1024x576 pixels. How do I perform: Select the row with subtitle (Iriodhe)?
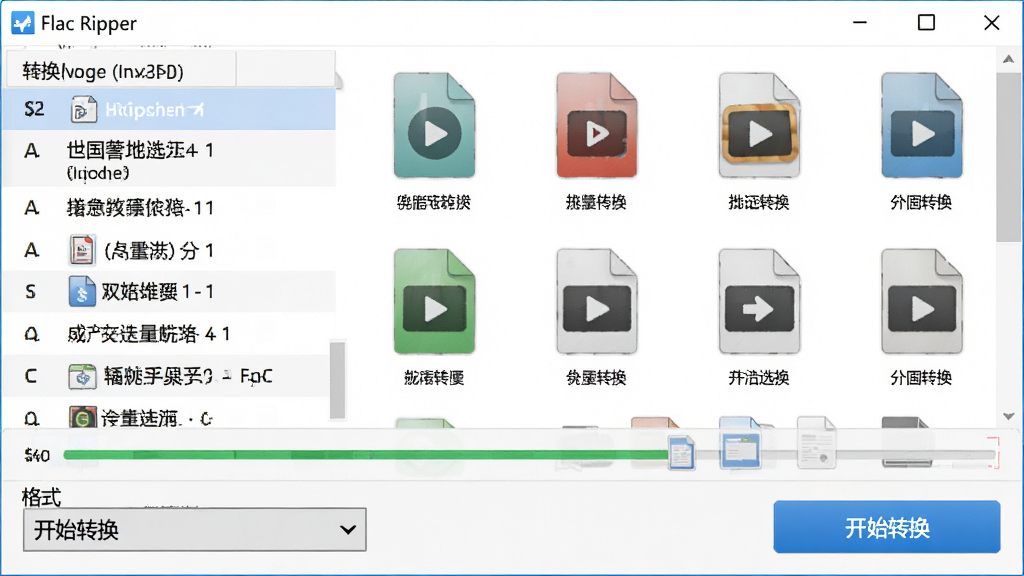(x=169, y=159)
